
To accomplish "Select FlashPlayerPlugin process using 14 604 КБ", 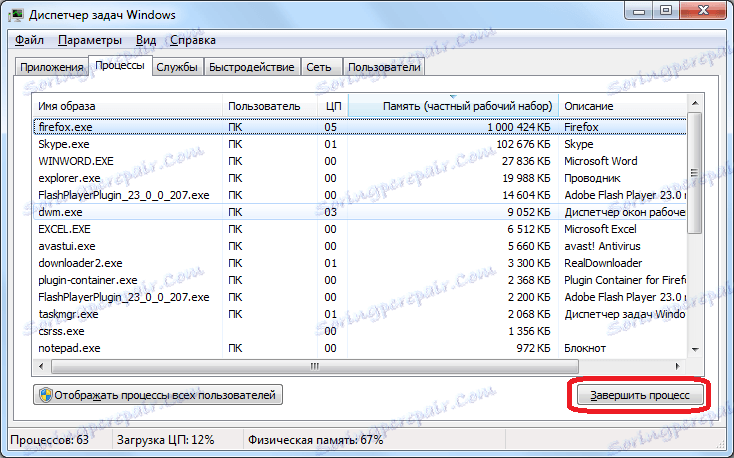I will point(360,195).
